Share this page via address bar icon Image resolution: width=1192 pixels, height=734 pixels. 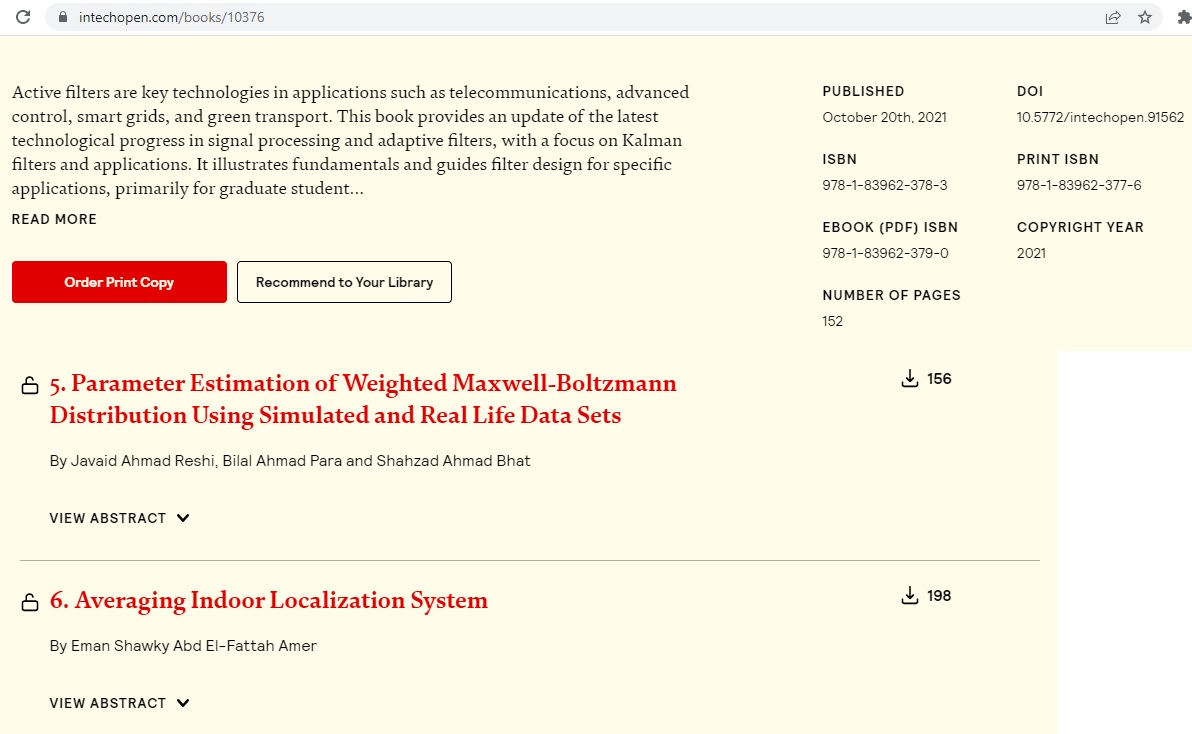point(1113,17)
